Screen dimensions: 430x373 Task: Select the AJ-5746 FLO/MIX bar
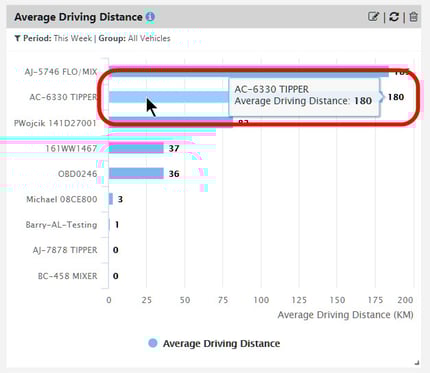click(249, 71)
